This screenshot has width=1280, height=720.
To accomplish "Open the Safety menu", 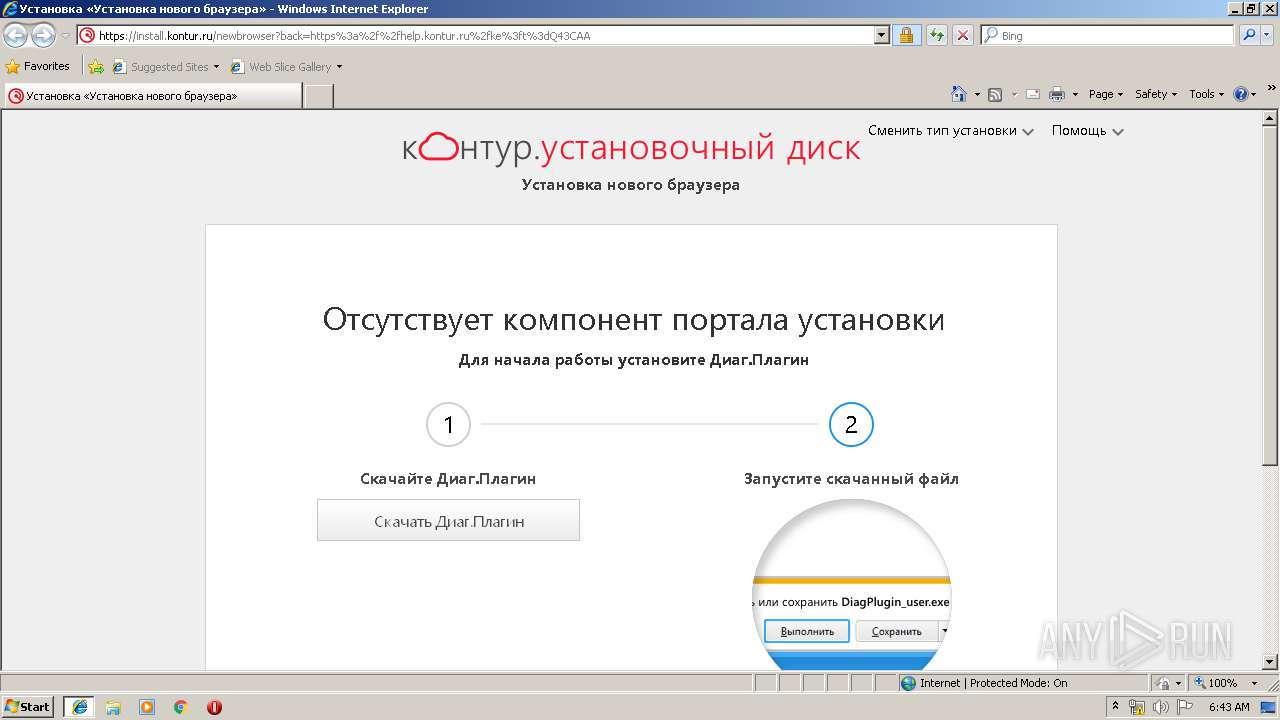I will [x=1156, y=94].
